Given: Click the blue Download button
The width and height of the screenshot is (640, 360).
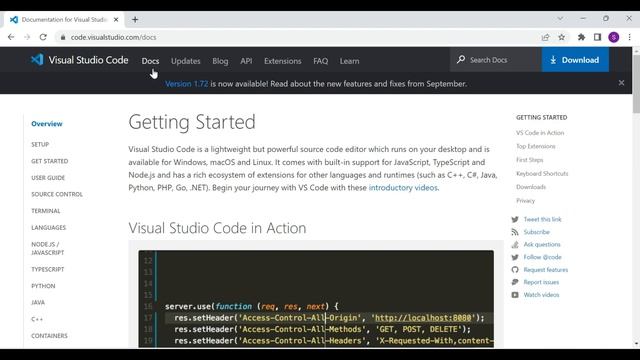Looking at the screenshot, I should click(x=575, y=60).
